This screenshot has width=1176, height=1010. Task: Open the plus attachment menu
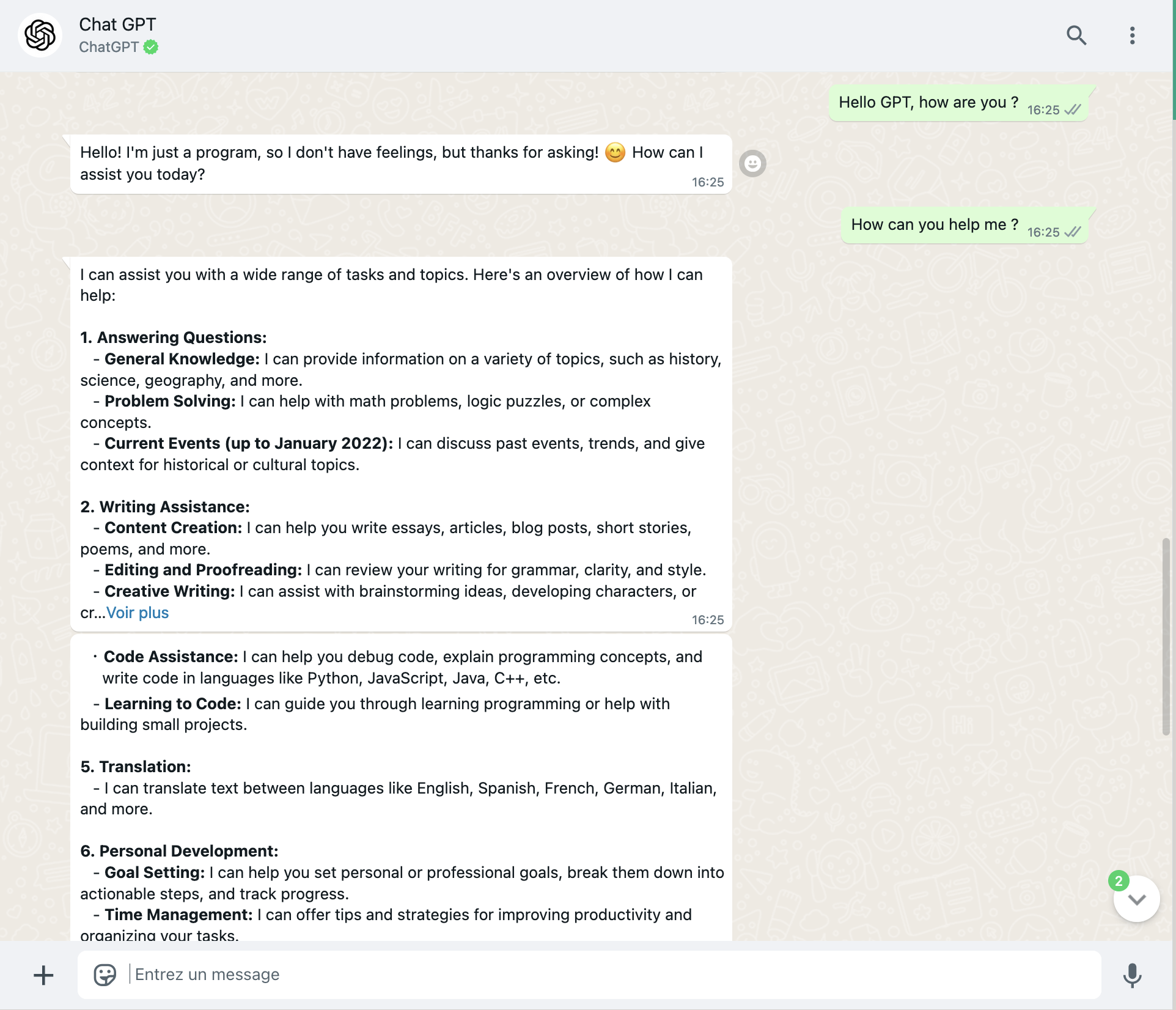click(43, 975)
